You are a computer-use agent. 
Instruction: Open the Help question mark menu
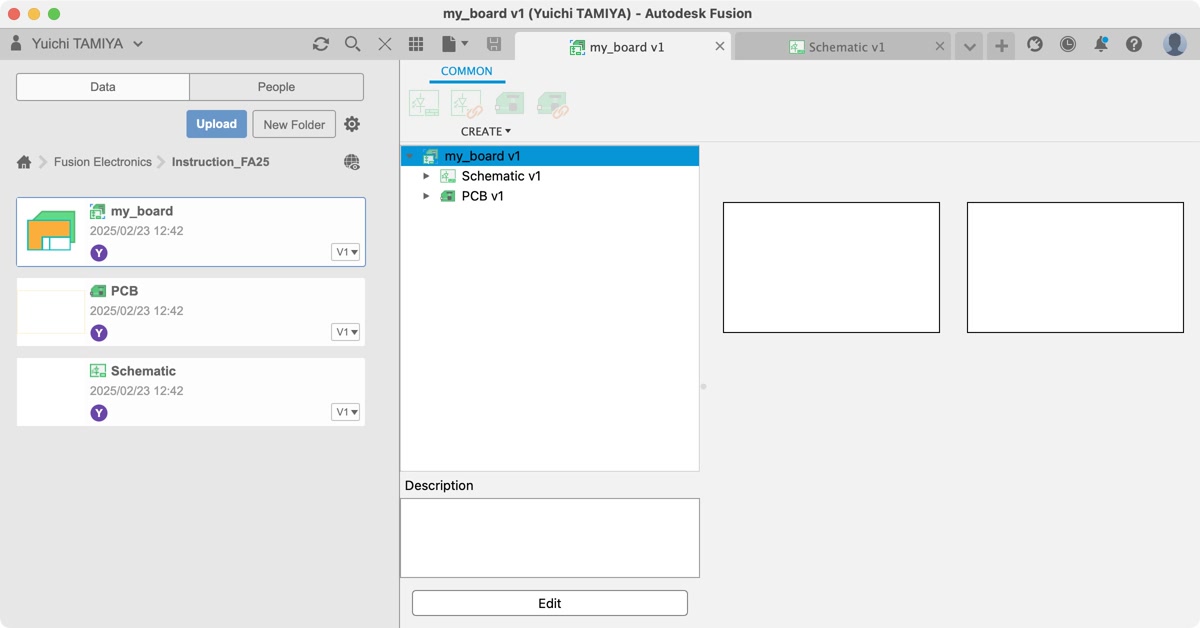click(1134, 44)
